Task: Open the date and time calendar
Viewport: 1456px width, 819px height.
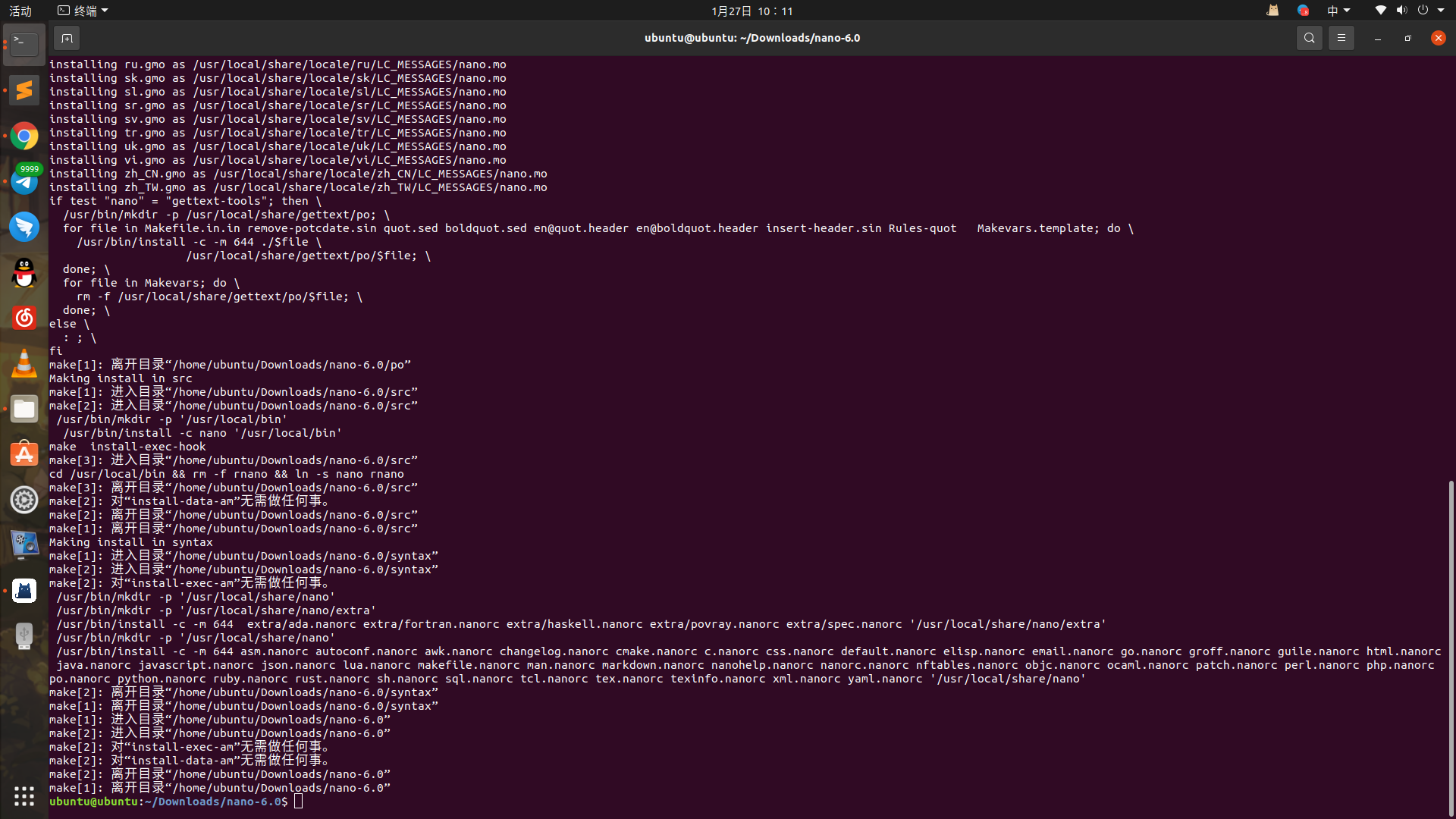Action: tap(752, 11)
